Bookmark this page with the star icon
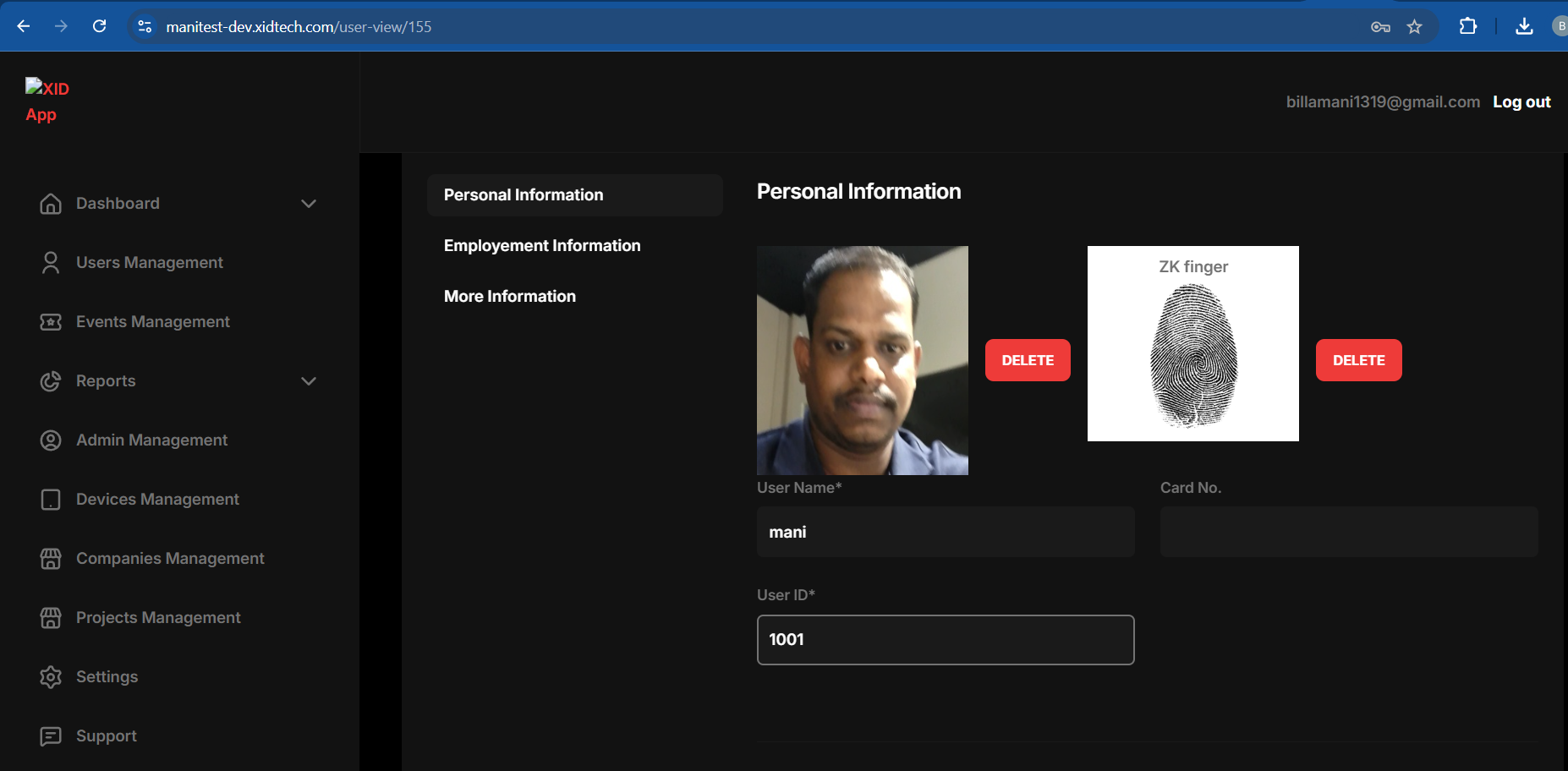Image resolution: width=1568 pixels, height=771 pixels. [1414, 27]
